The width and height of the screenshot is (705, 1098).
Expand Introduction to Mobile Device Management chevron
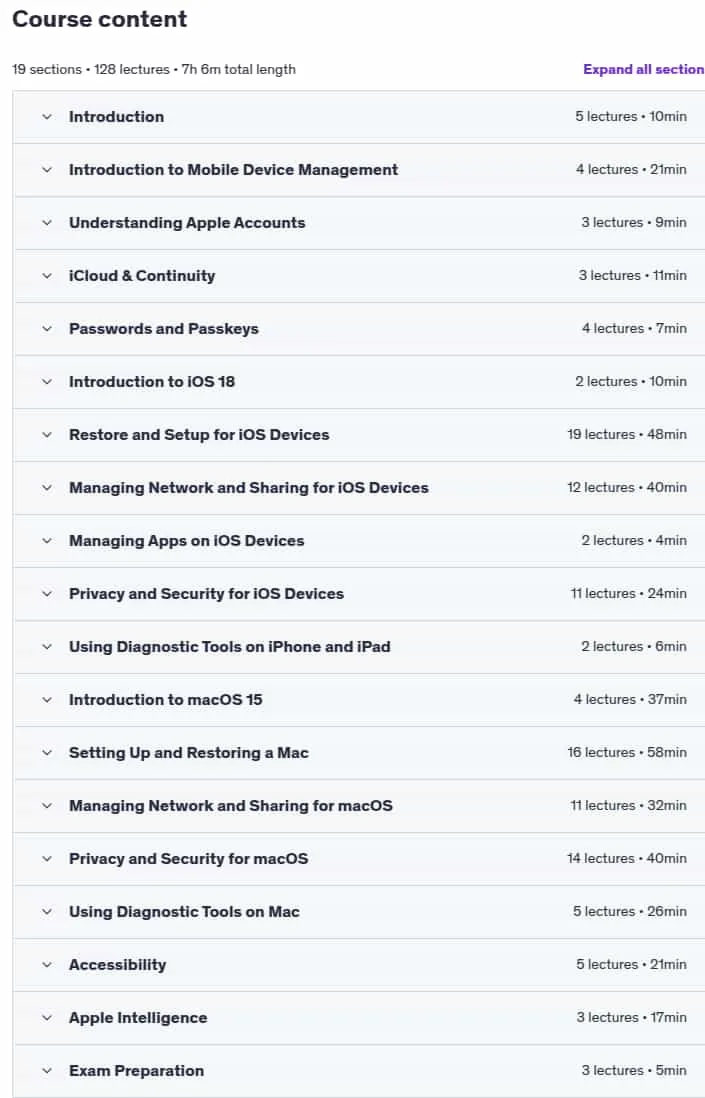click(x=47, y=169)
